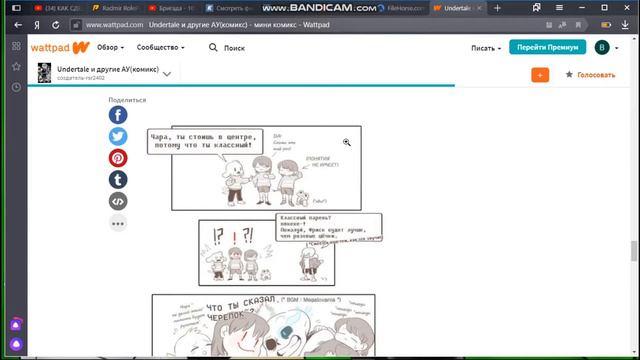The image size is (640, 360).
Task: Open the Писать dropdown
Action: pos(486,48)
